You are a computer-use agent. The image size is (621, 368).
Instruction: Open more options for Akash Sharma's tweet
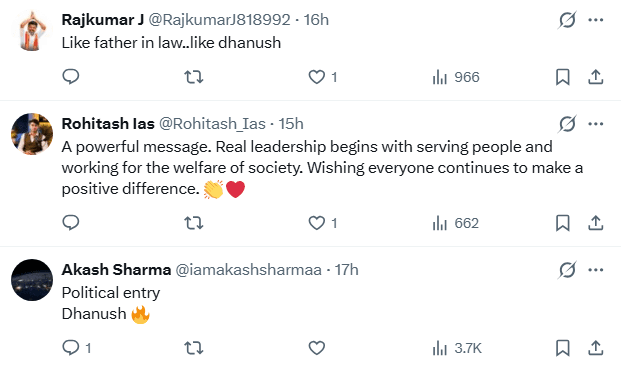596,270
